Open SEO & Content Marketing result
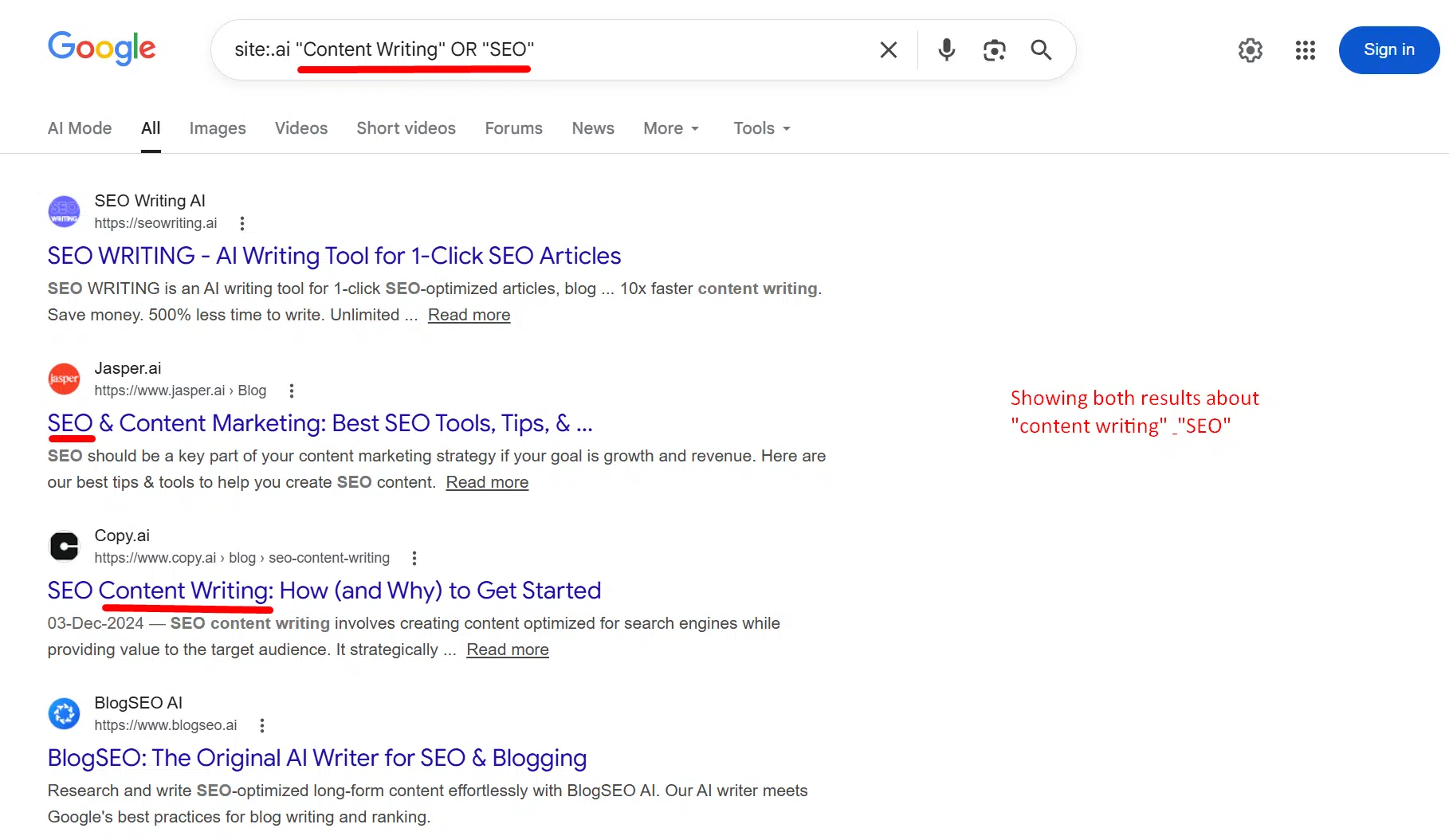The width and height of the screenshot is (1449, 840). pyautogui.click(x=320, y=423)
